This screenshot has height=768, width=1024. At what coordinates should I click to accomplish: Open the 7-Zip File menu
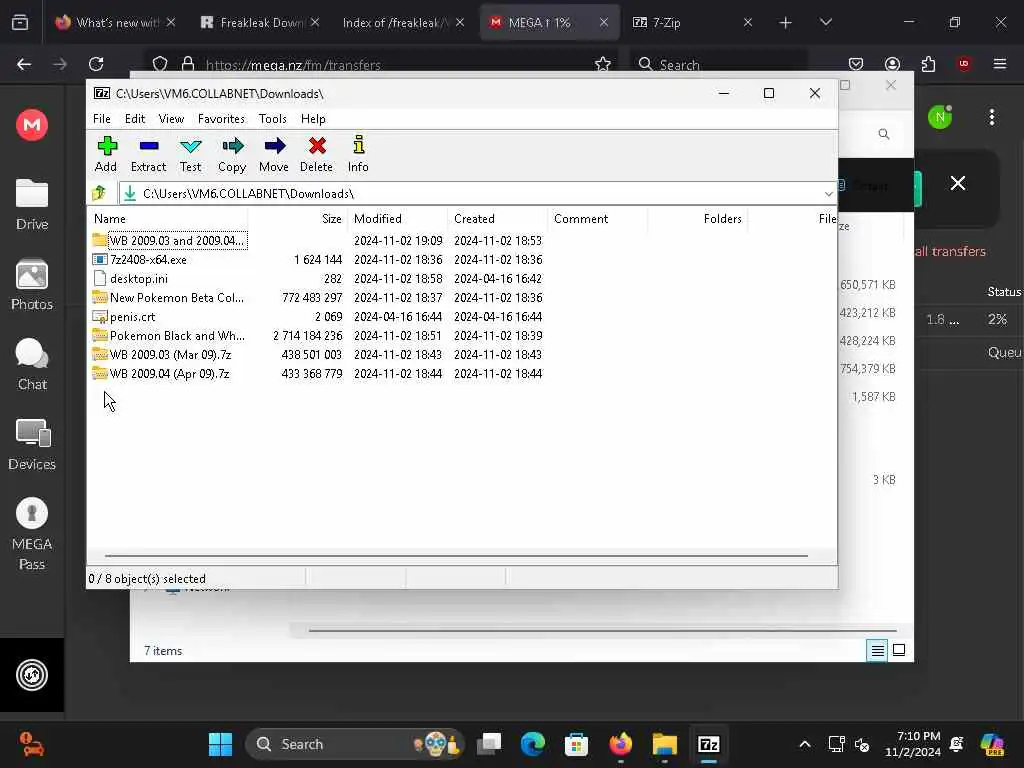coord(102,119)
